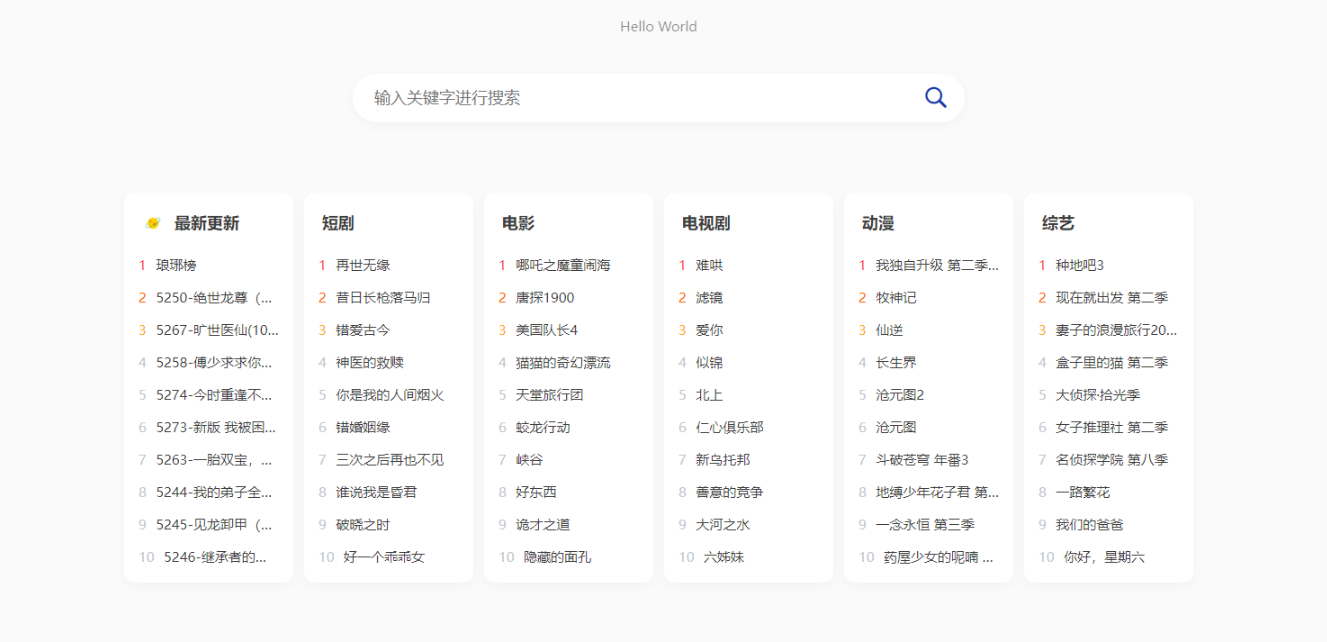
Task: Select 隐藏的面孔 movie
Action: (557, 557)
